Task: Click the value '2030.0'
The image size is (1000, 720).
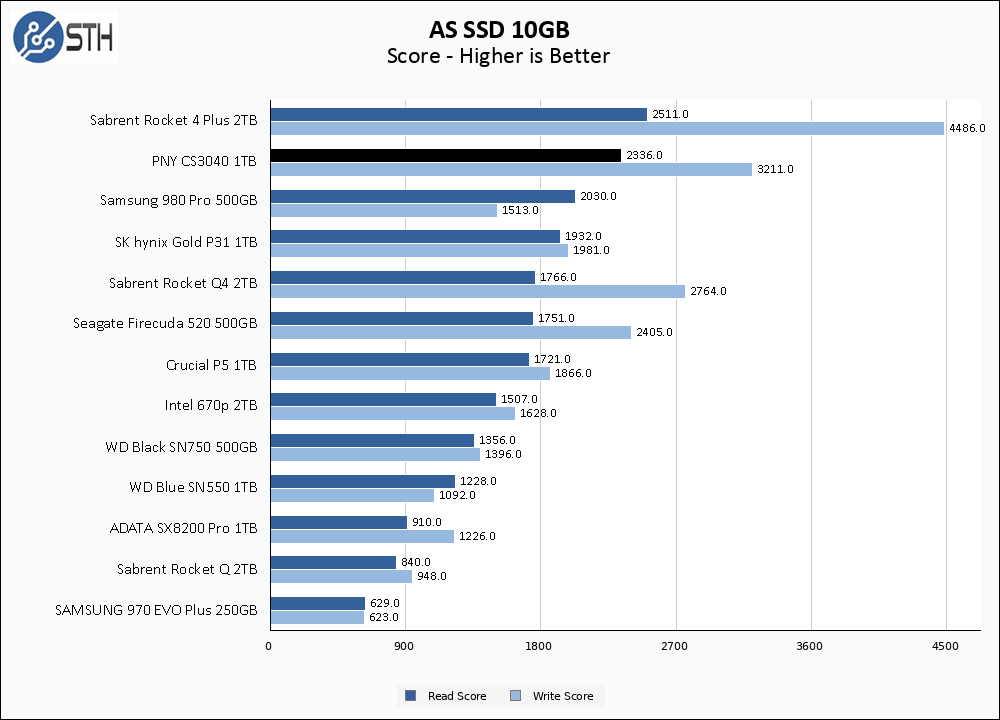Action: 598,196
